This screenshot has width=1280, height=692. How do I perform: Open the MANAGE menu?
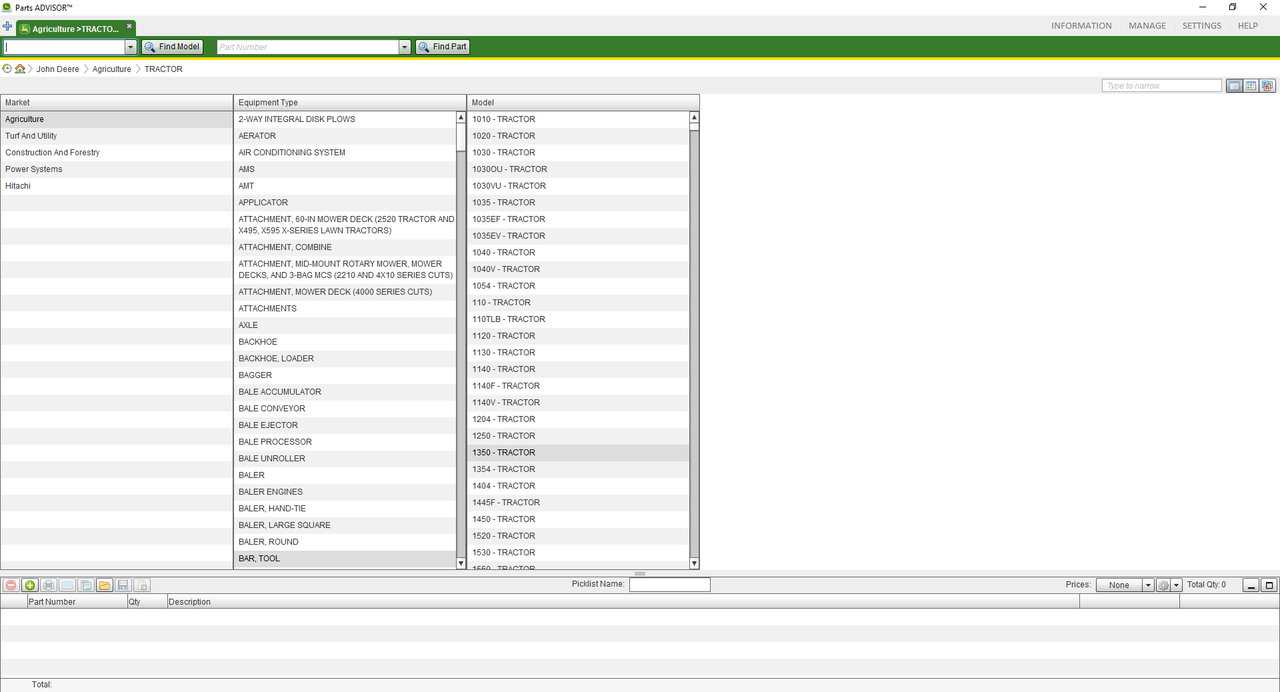[x=1147, y=26]
